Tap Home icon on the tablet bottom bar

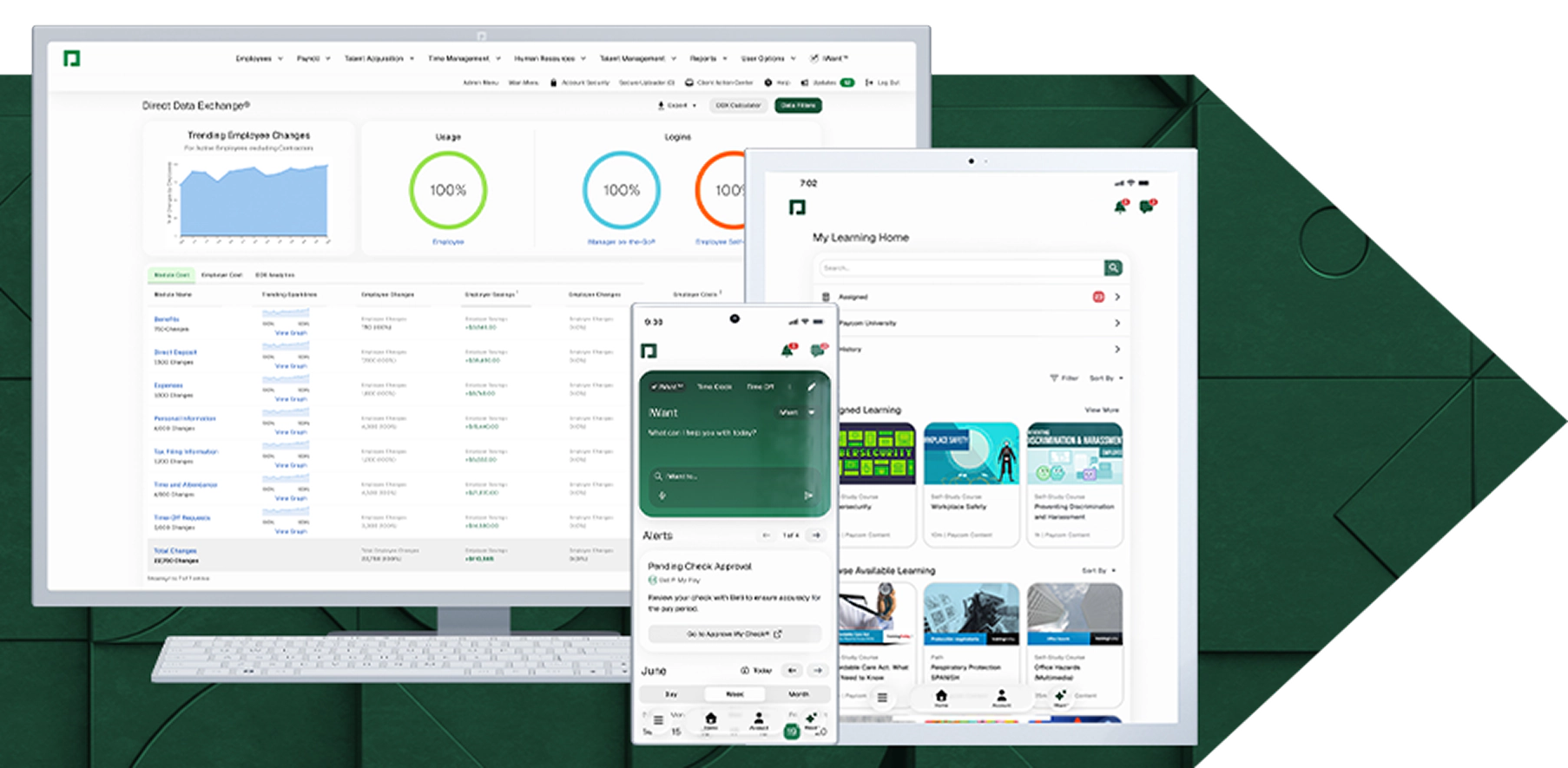941,698
